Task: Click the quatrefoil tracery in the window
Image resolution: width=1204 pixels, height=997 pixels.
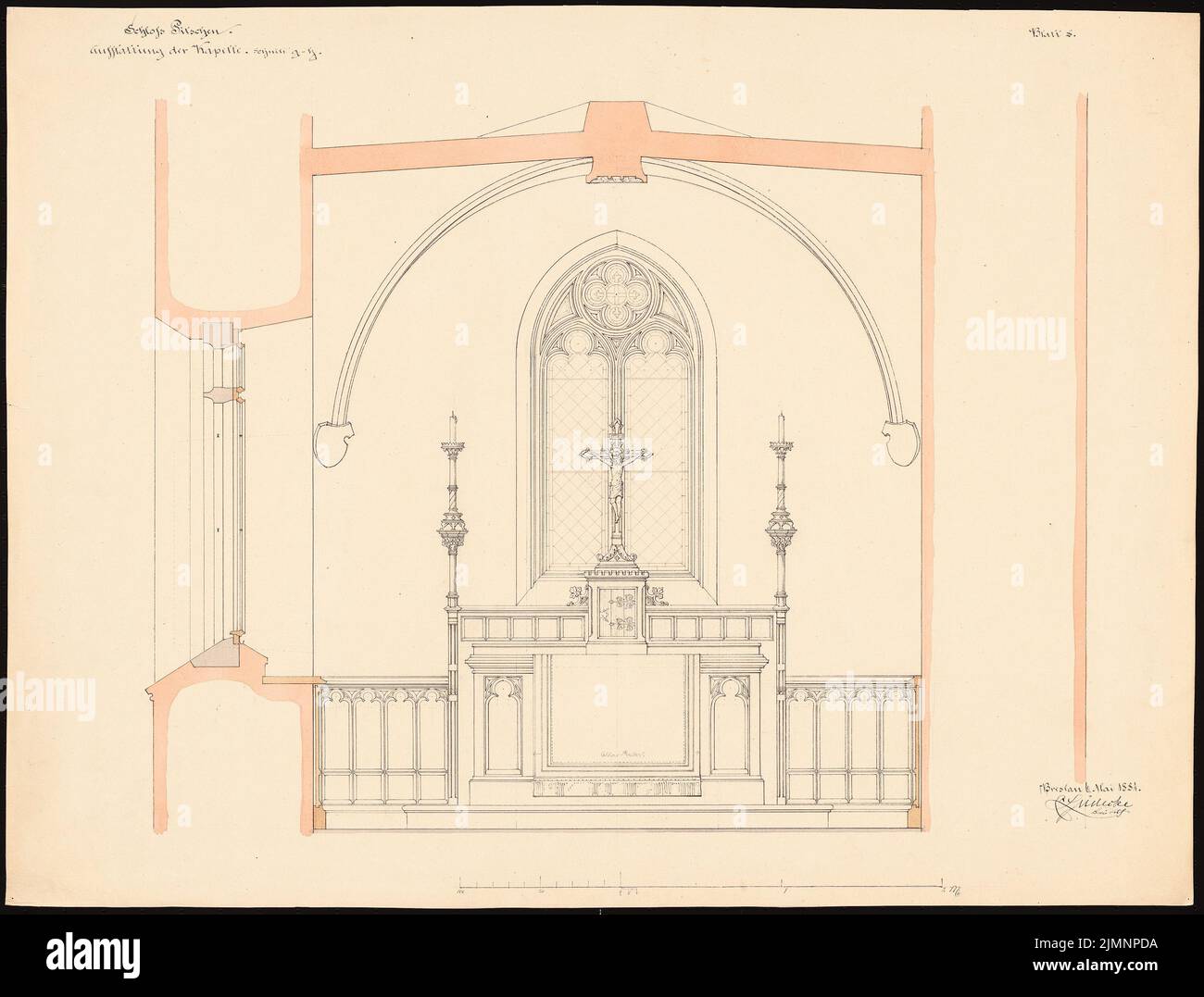Action: (616, 293)
